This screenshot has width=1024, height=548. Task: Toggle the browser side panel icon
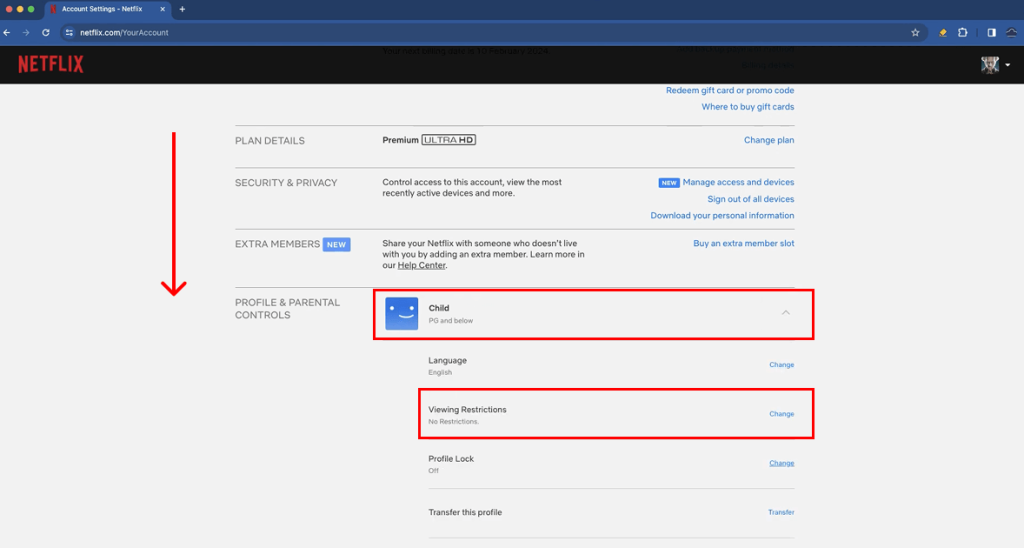click(991, 33)
